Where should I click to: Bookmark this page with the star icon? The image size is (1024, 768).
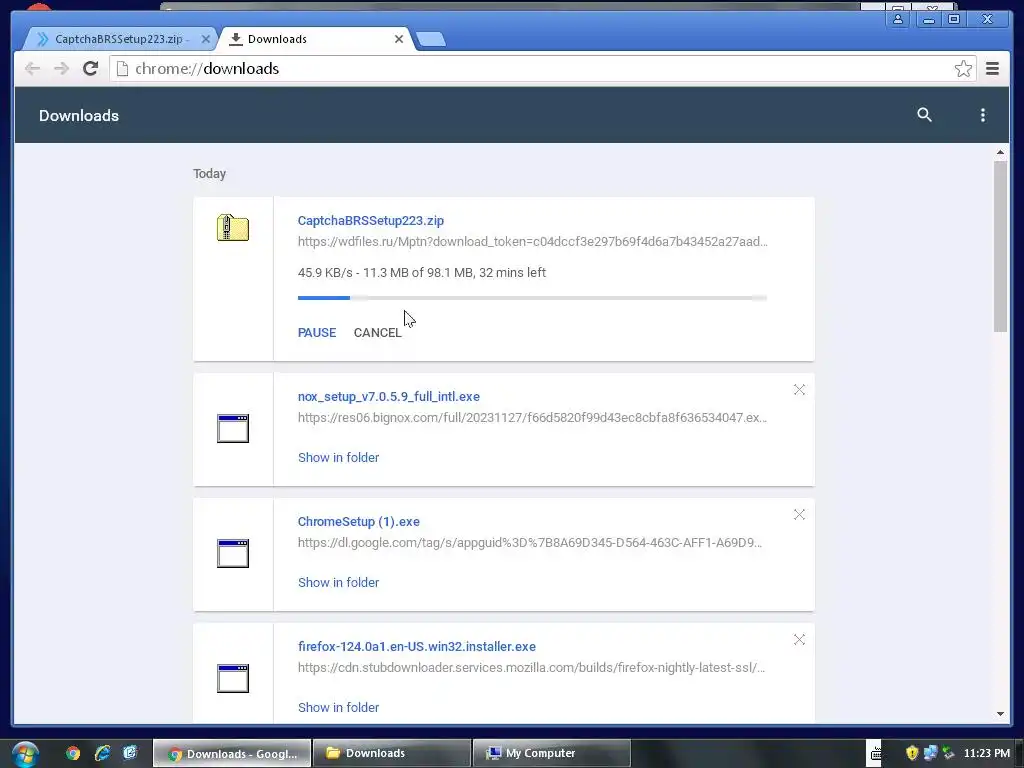point(963,69)
